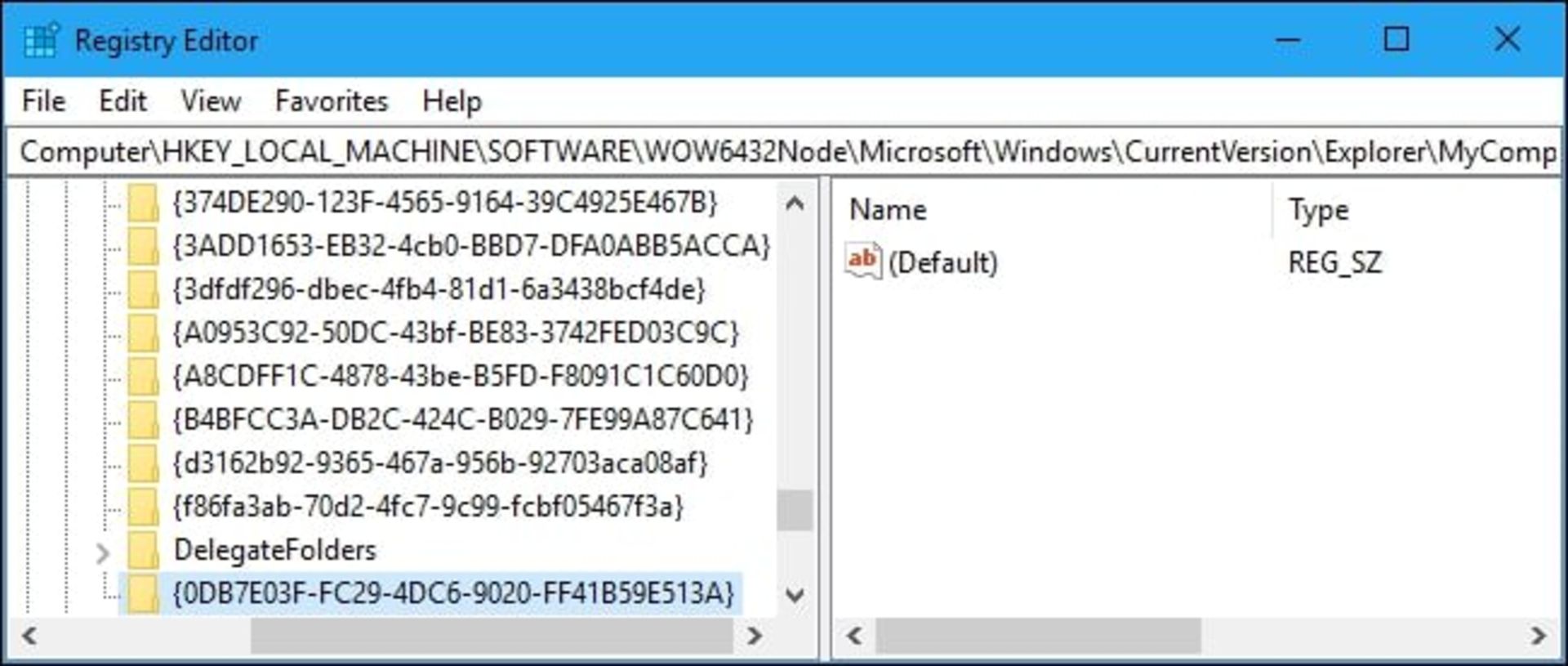The height and width of the screenshot is (666, 1568).
Task: Select highlighted key {0DB7E03F-FC29-4DC6-9020-FF41B59E513A}
Action: [x=454, y=593]
